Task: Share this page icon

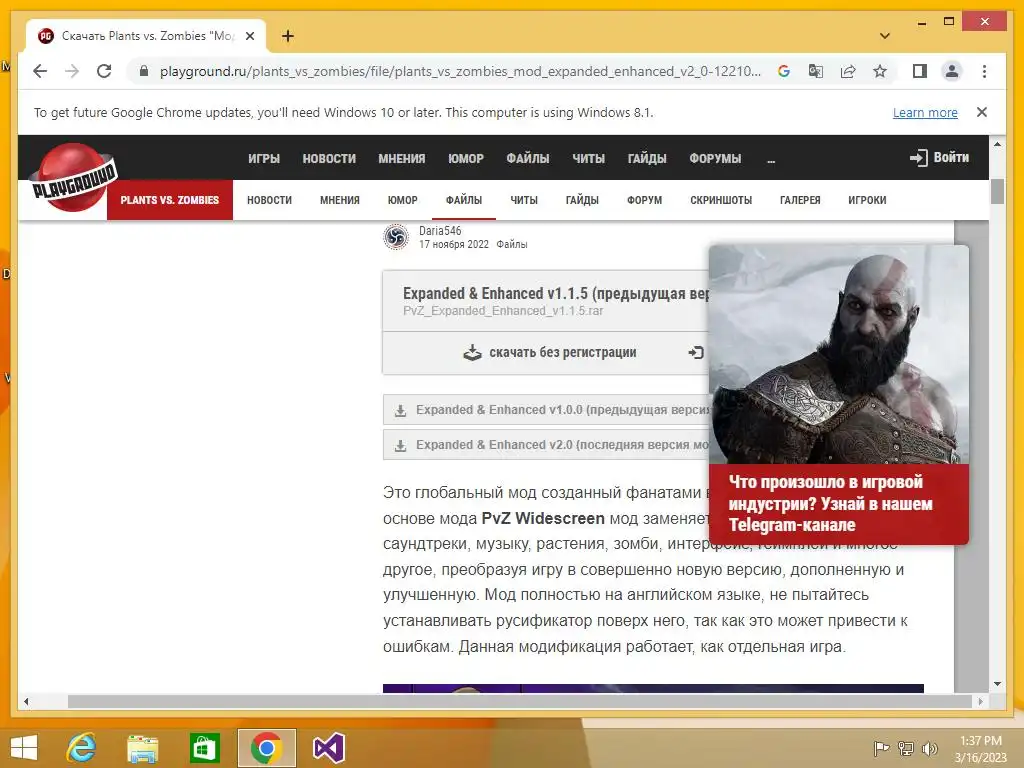Action: coord(848,71)
